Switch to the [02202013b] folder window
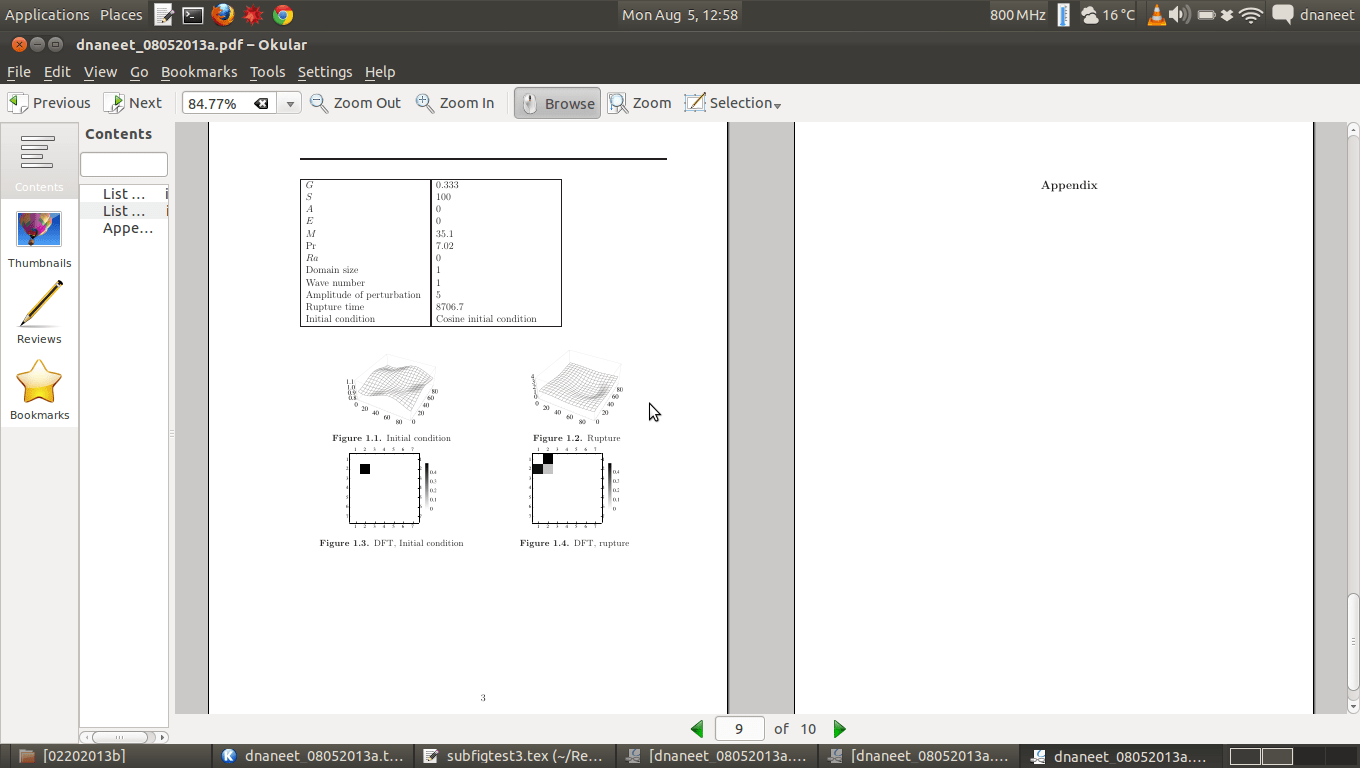The image size is (1360, 768). tap(110, 756)
